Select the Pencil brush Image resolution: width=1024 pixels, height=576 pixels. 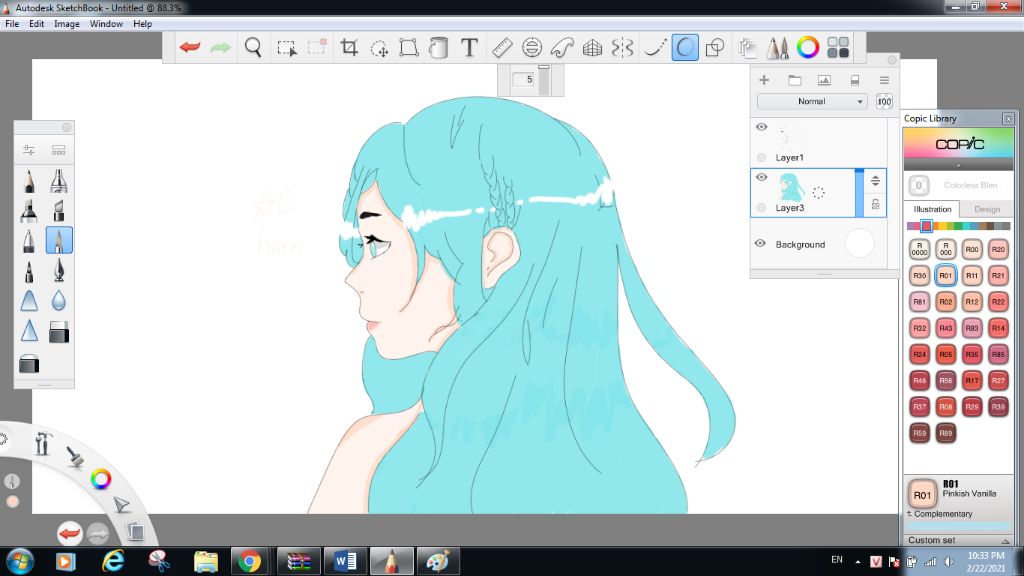point(29,181)
